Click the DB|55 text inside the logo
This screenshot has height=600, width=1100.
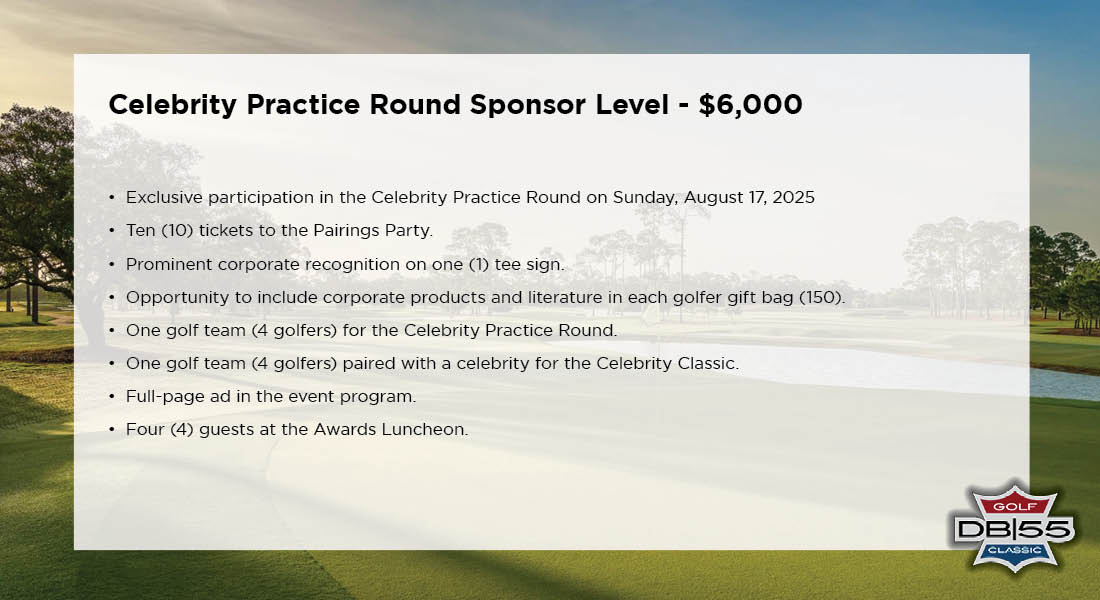click(1014, 528)
